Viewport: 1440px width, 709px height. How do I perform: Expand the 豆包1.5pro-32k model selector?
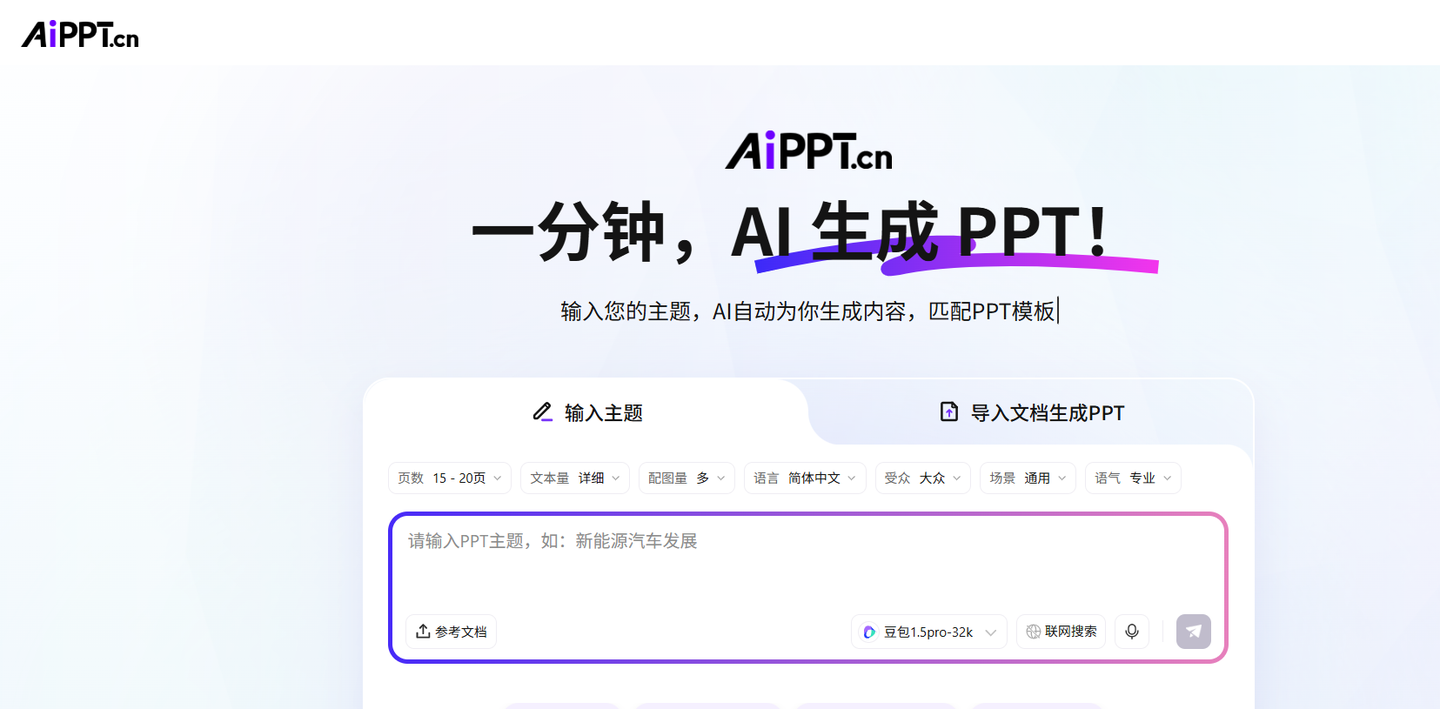[929, 632]
